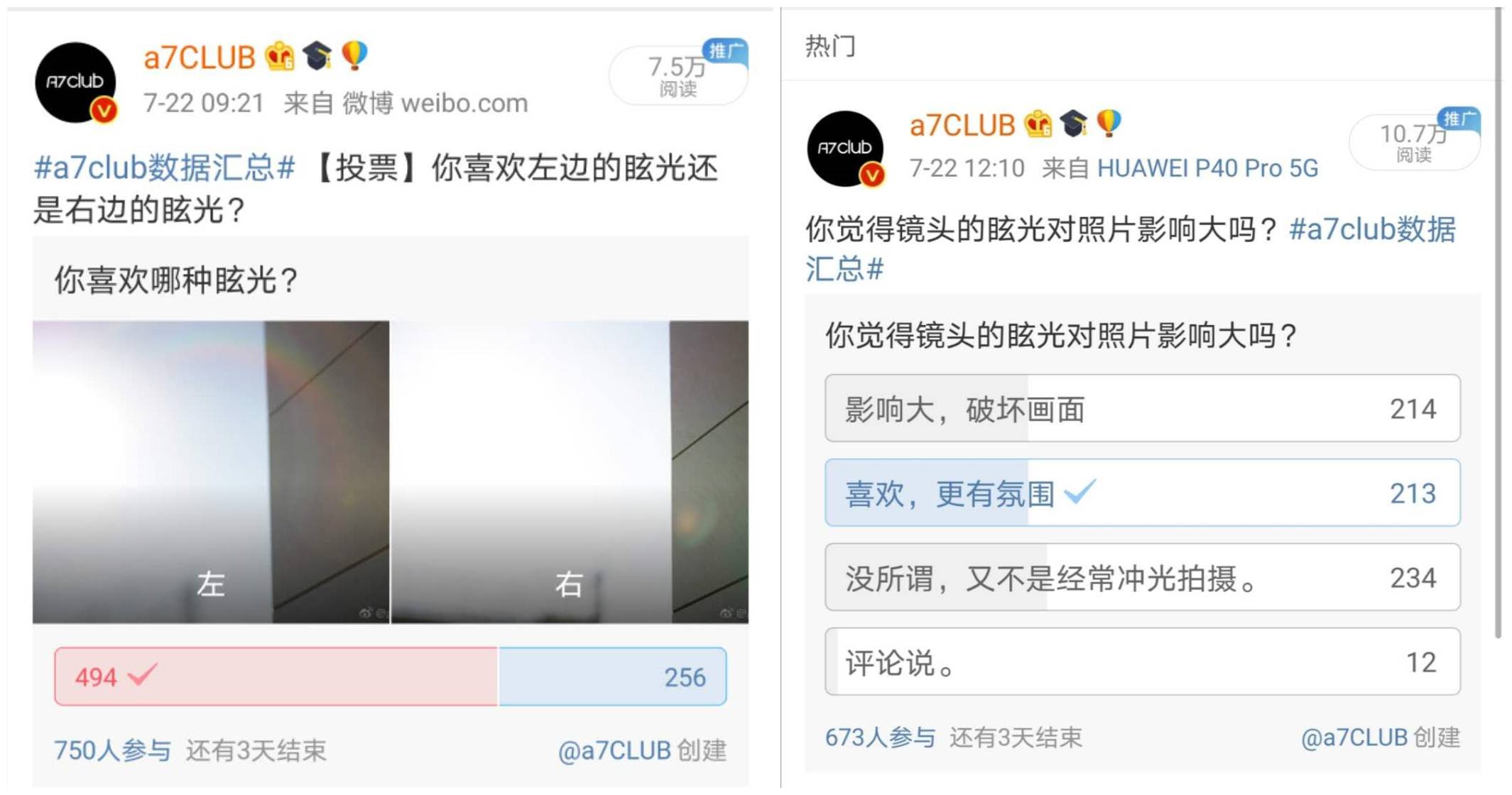Switch to the 热门 tab
1512x795 pixels.
pyautogui.click(x=830, y=46)
